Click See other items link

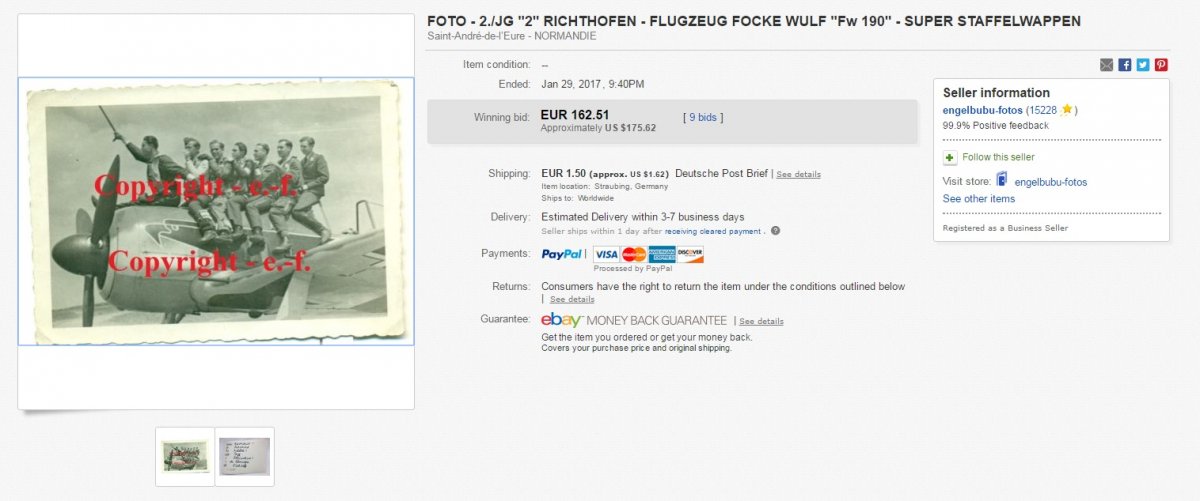pos(978,199)
